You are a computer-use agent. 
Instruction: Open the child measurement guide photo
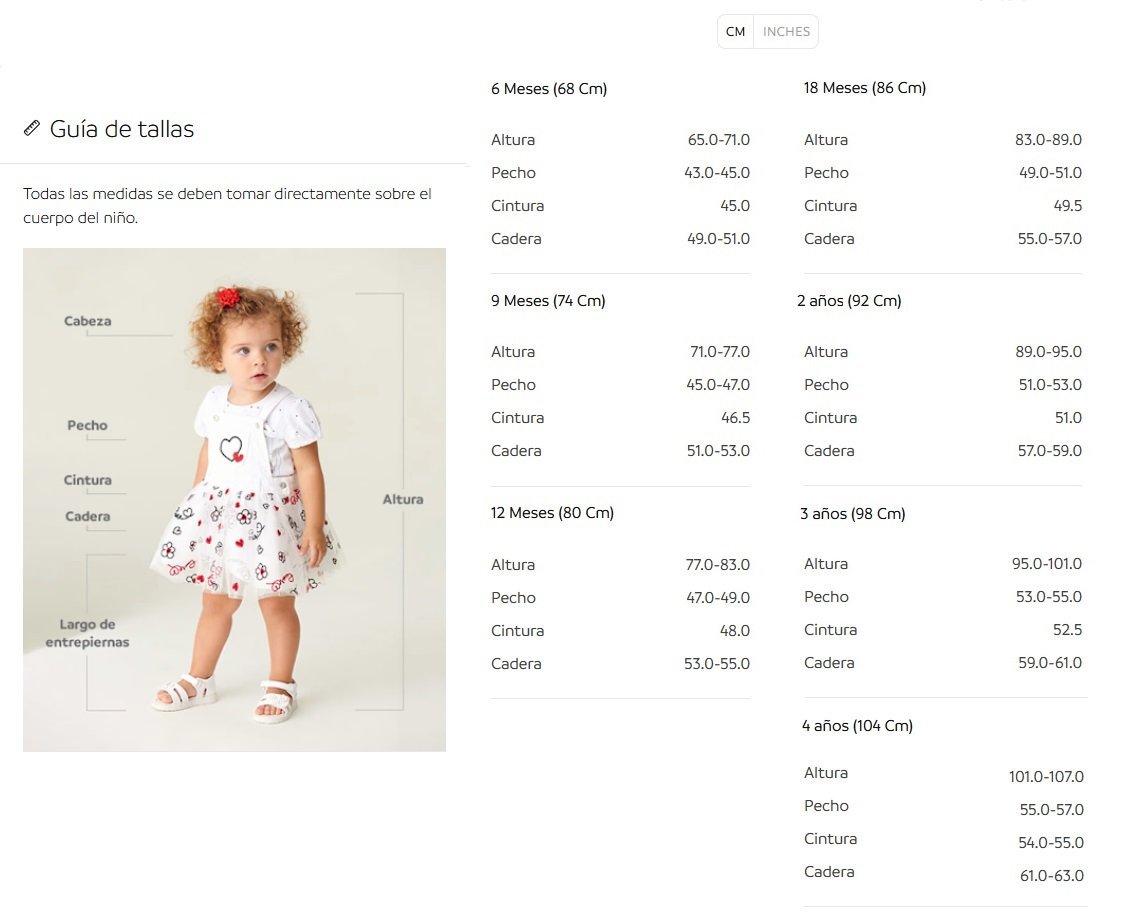pos(234,500)
